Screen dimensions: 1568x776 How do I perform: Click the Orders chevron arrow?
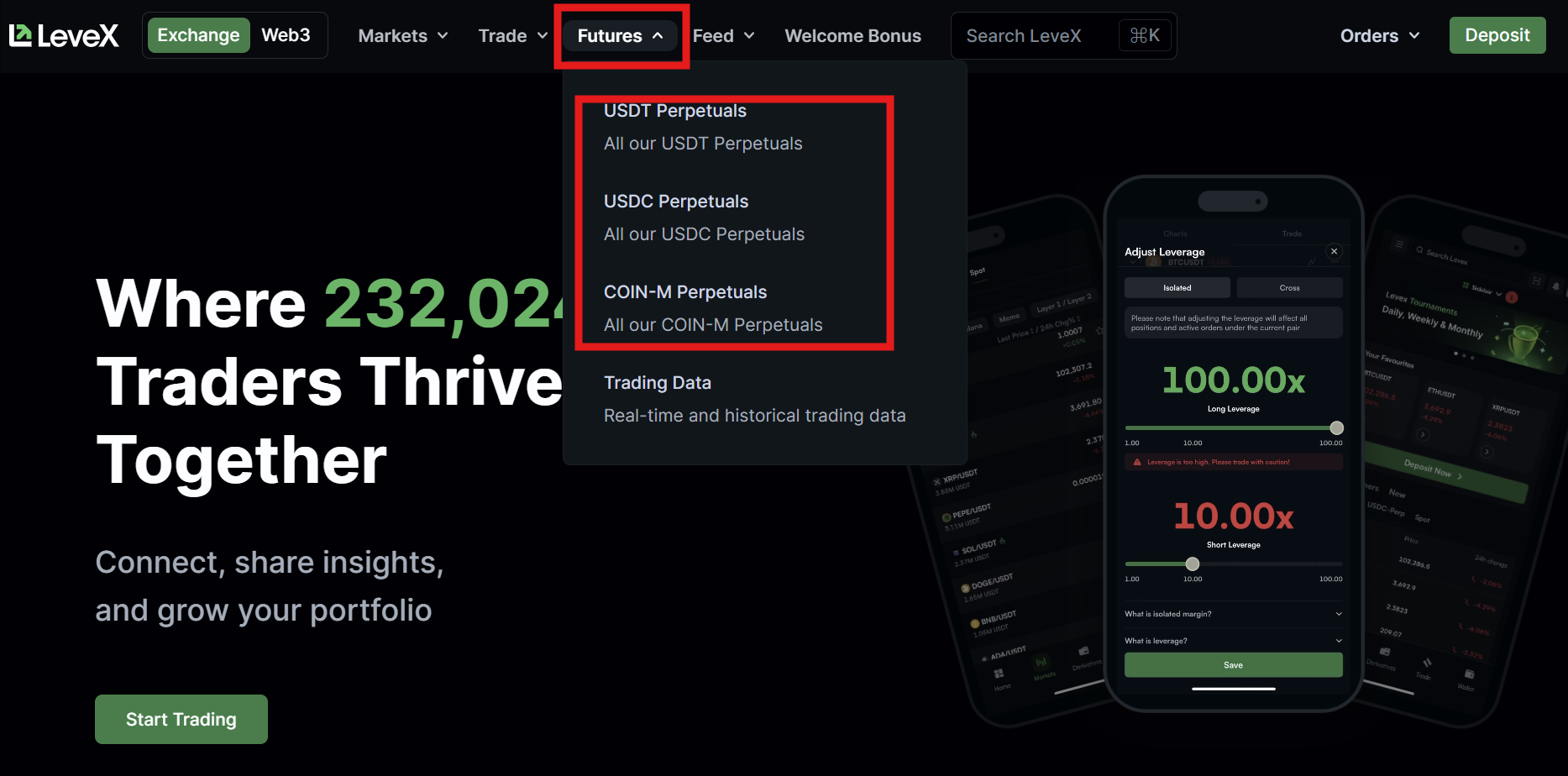[x=1414, y=36]
